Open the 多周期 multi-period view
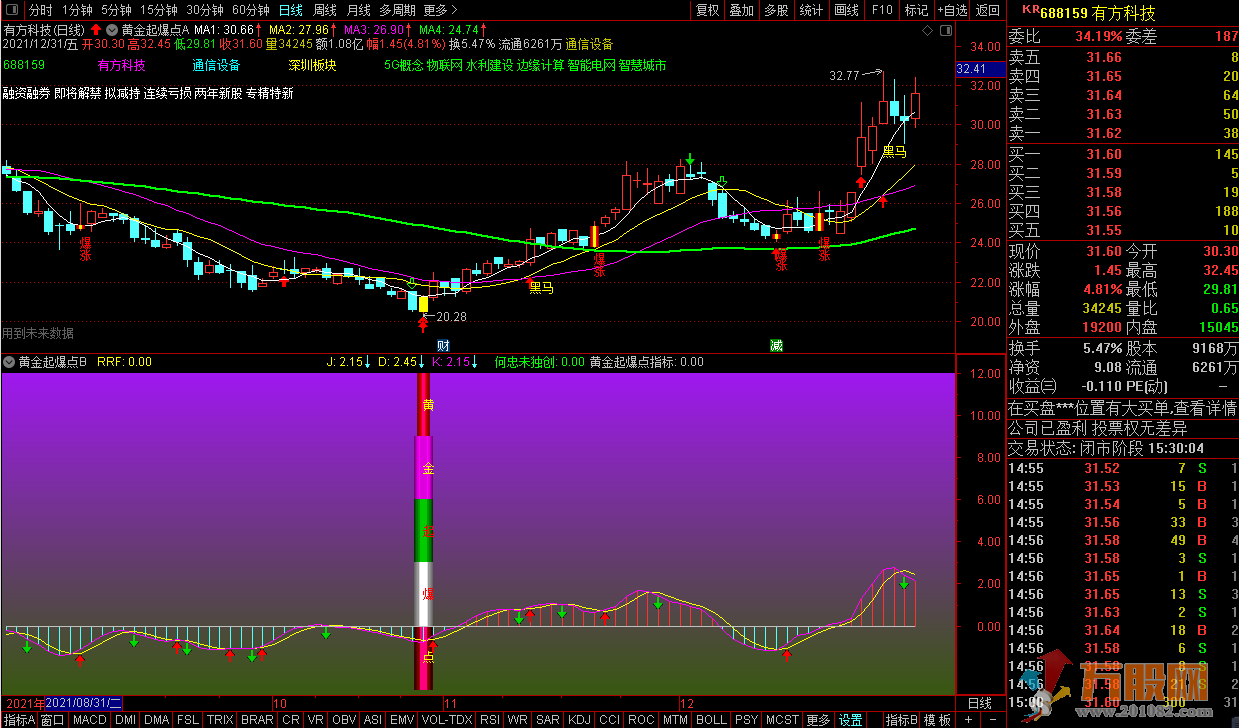Viewport: 1239px width, 728px height. (398, 10)
